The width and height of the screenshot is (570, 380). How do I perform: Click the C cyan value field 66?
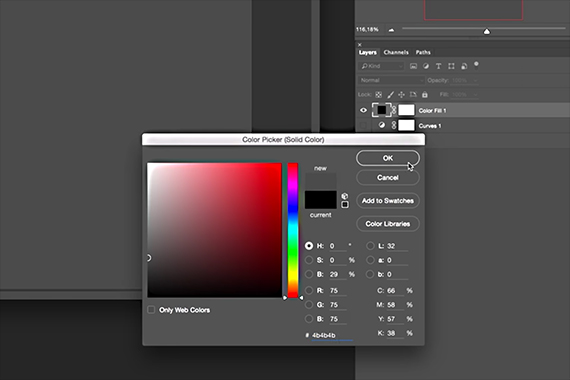pos(395,291)
